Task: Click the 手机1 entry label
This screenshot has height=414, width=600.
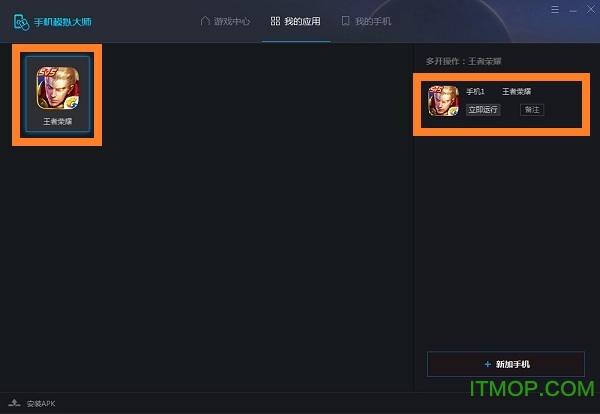Action: [x=475, y=91]
